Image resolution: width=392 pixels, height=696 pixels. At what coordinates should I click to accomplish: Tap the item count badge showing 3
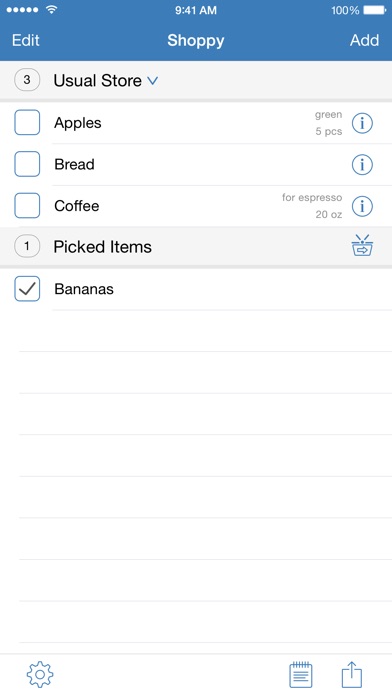[27, 80]
